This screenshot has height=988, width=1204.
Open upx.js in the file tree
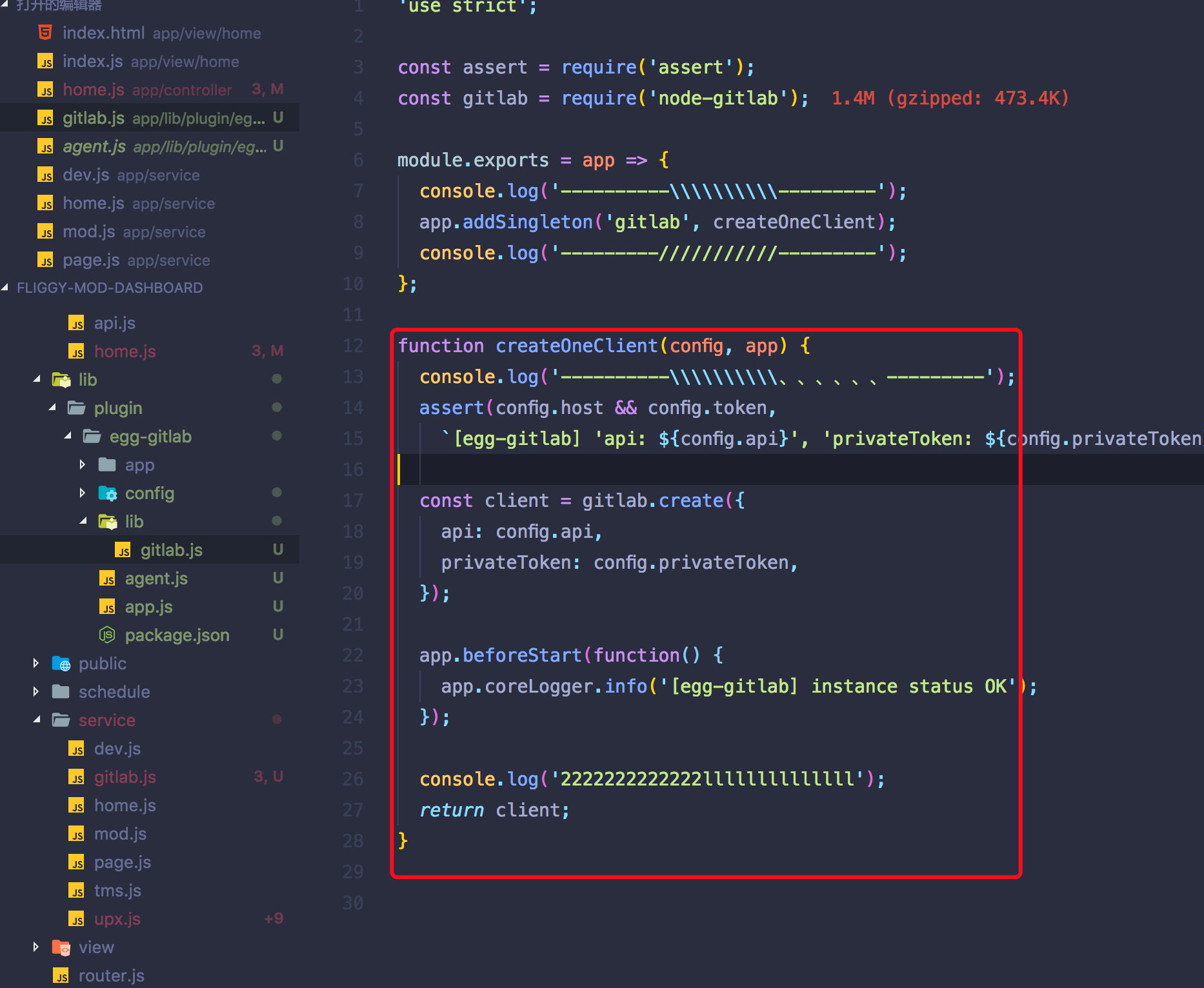(x=150, y=919)
